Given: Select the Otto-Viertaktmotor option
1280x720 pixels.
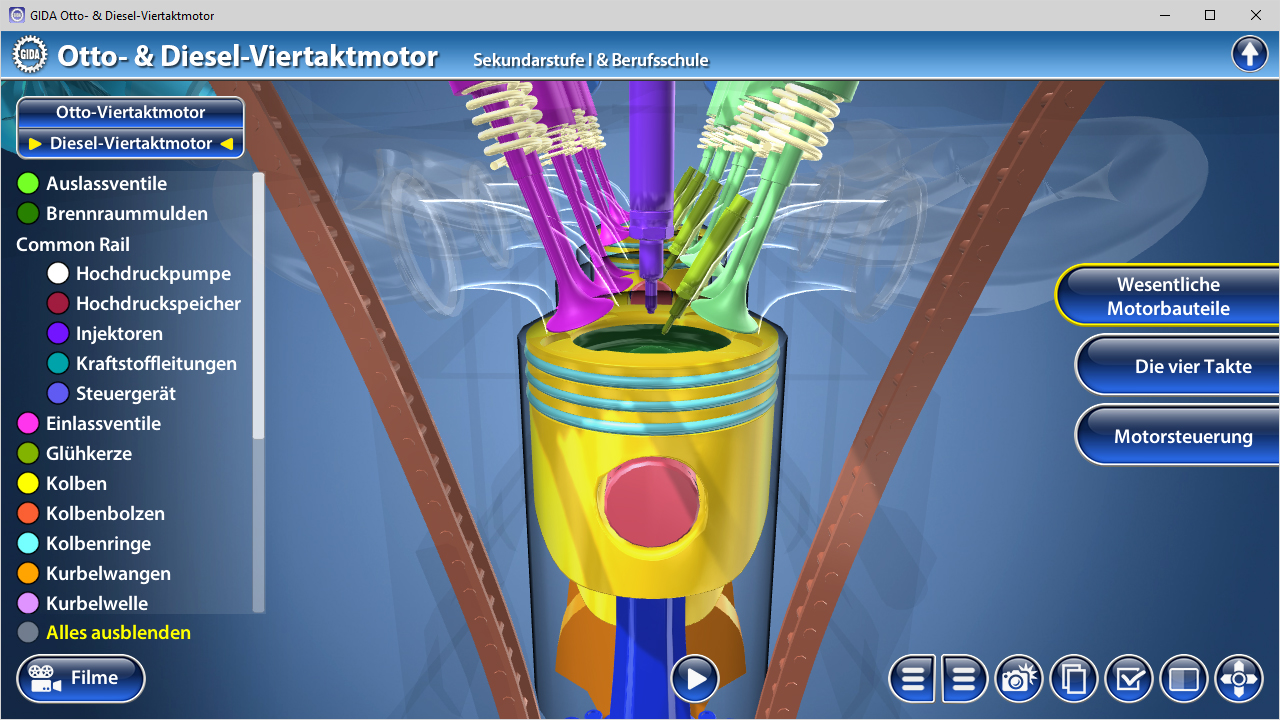Looking at the screenshot, I should pos(131,113).
